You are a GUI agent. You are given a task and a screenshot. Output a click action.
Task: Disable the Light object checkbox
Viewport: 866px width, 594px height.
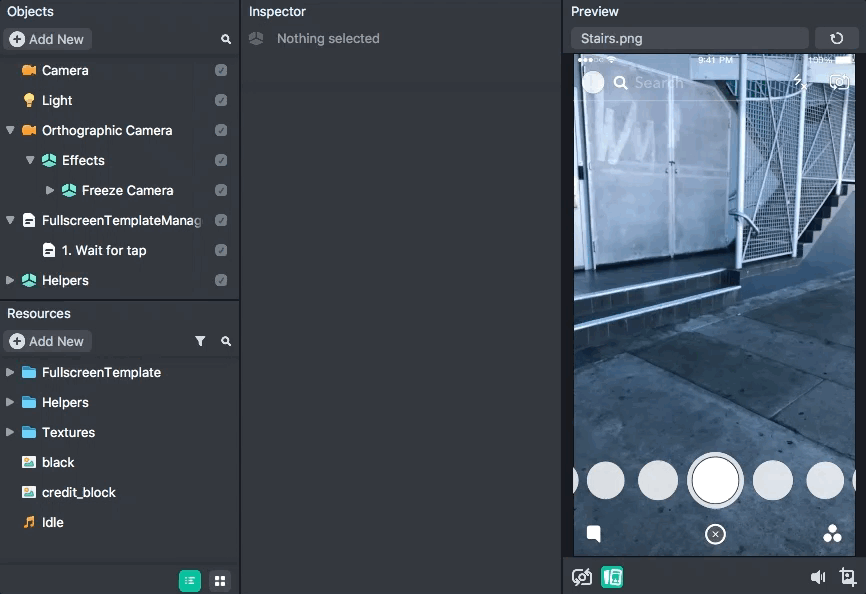point(221,101)
